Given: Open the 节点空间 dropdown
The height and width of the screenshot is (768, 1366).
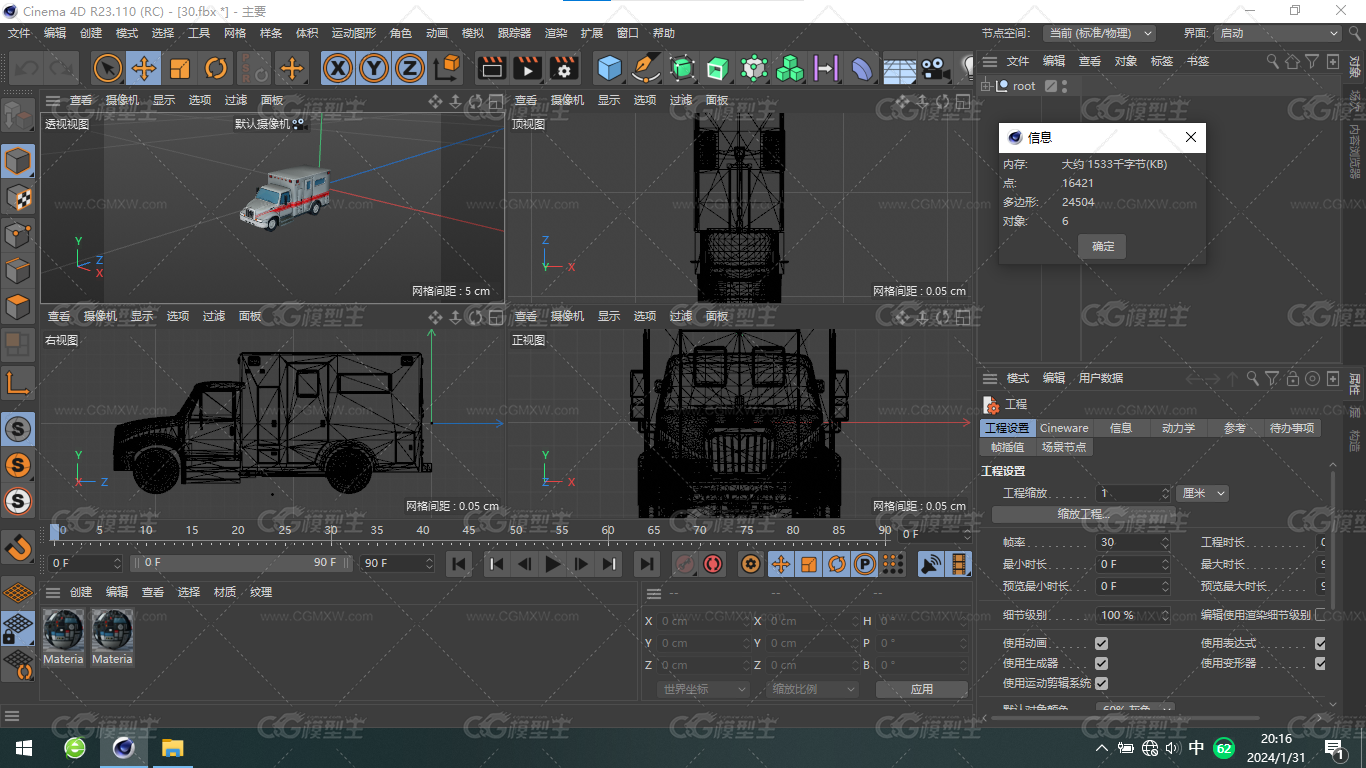Looking at the screenshot, I should point(1099,33).
